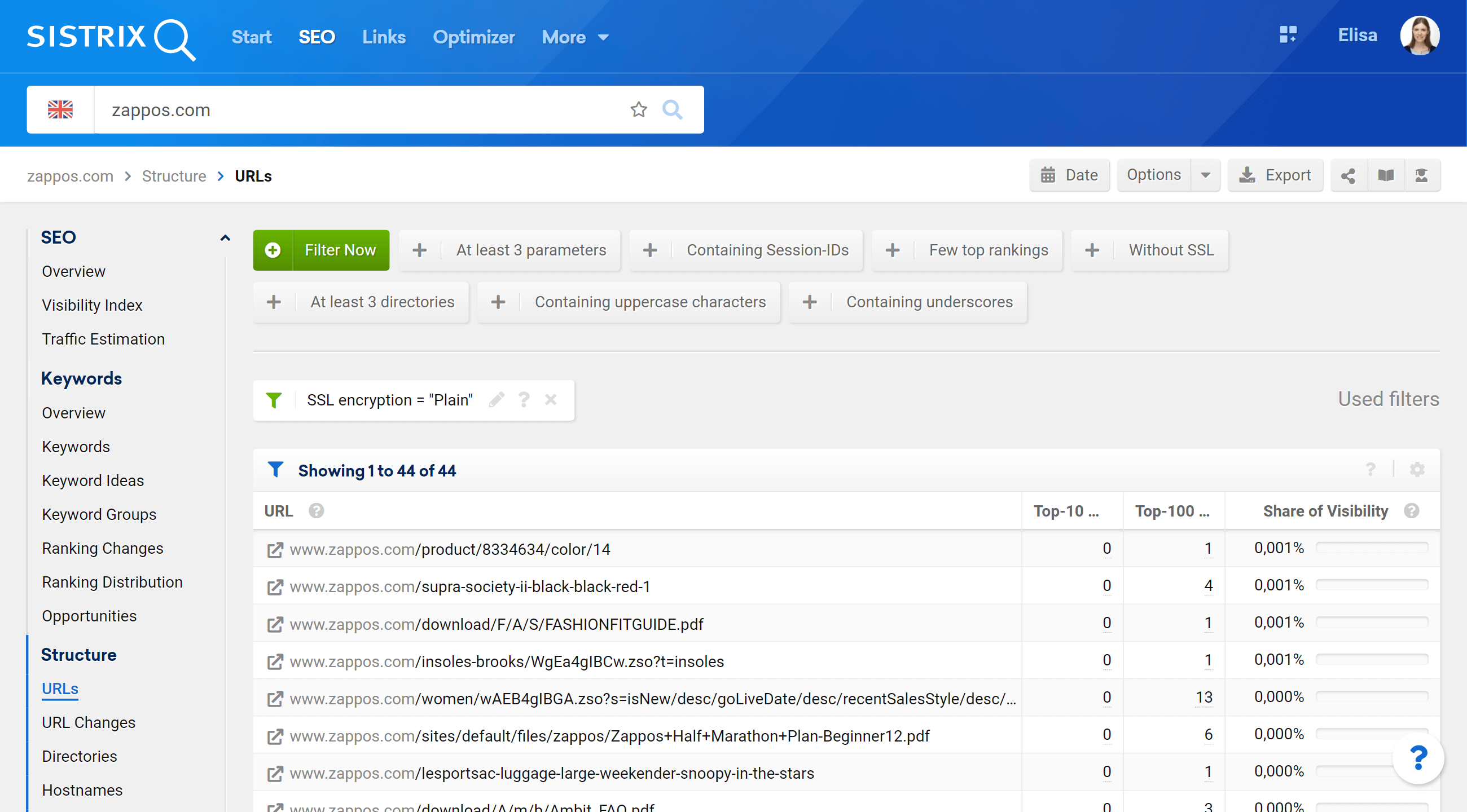
Task: Add the Containing Session-IDs filter
Action: (745, 250)
